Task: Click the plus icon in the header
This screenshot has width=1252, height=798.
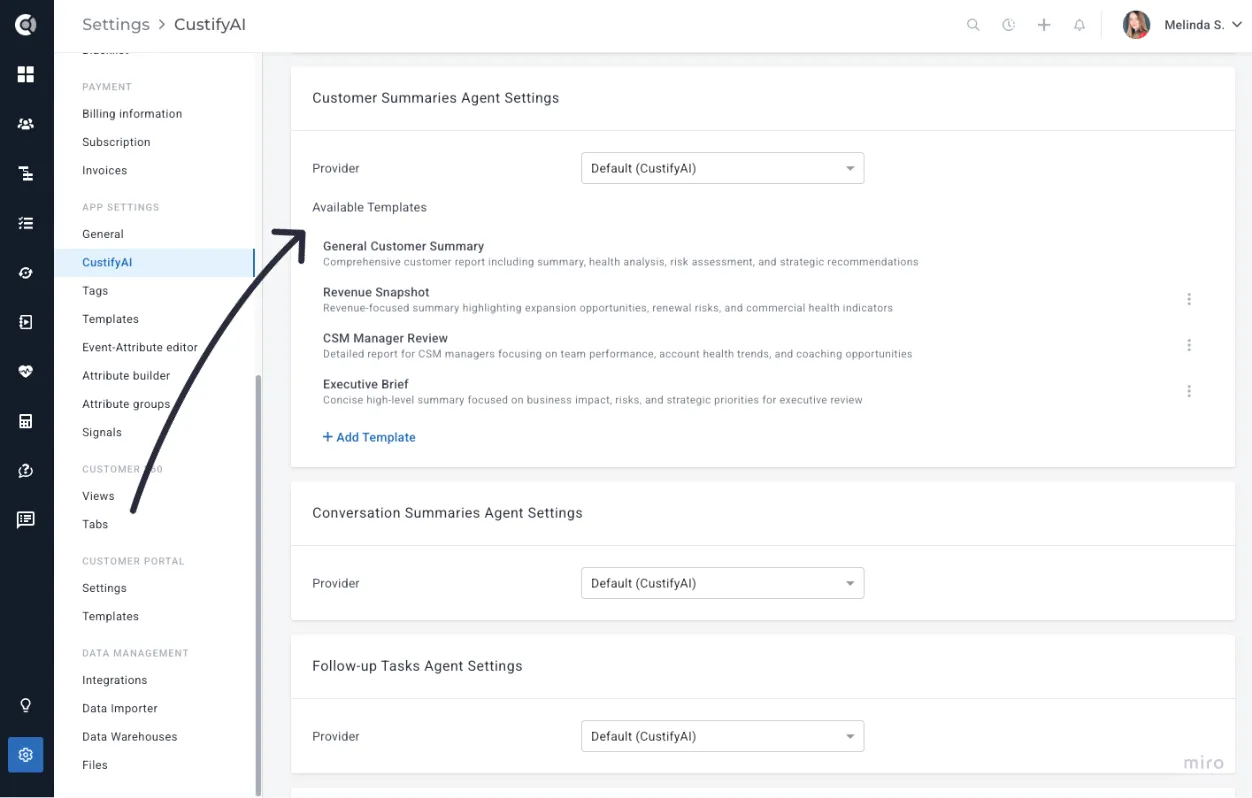Action: (1044, 25)
